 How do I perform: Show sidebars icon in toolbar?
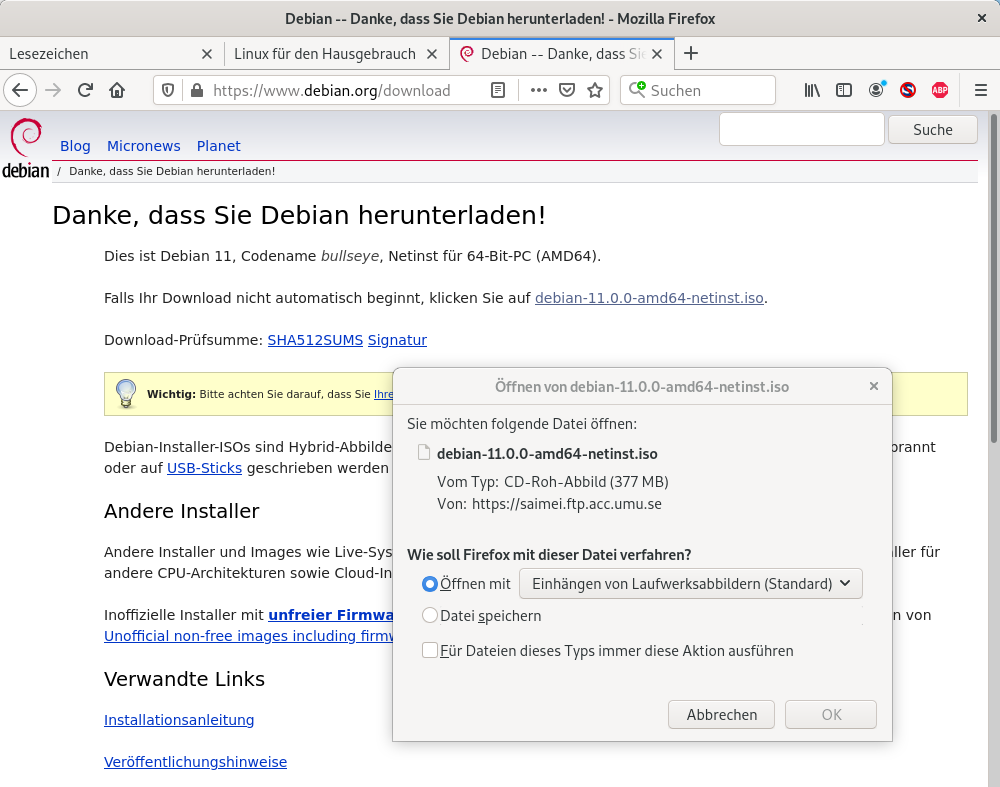(844, 91)
